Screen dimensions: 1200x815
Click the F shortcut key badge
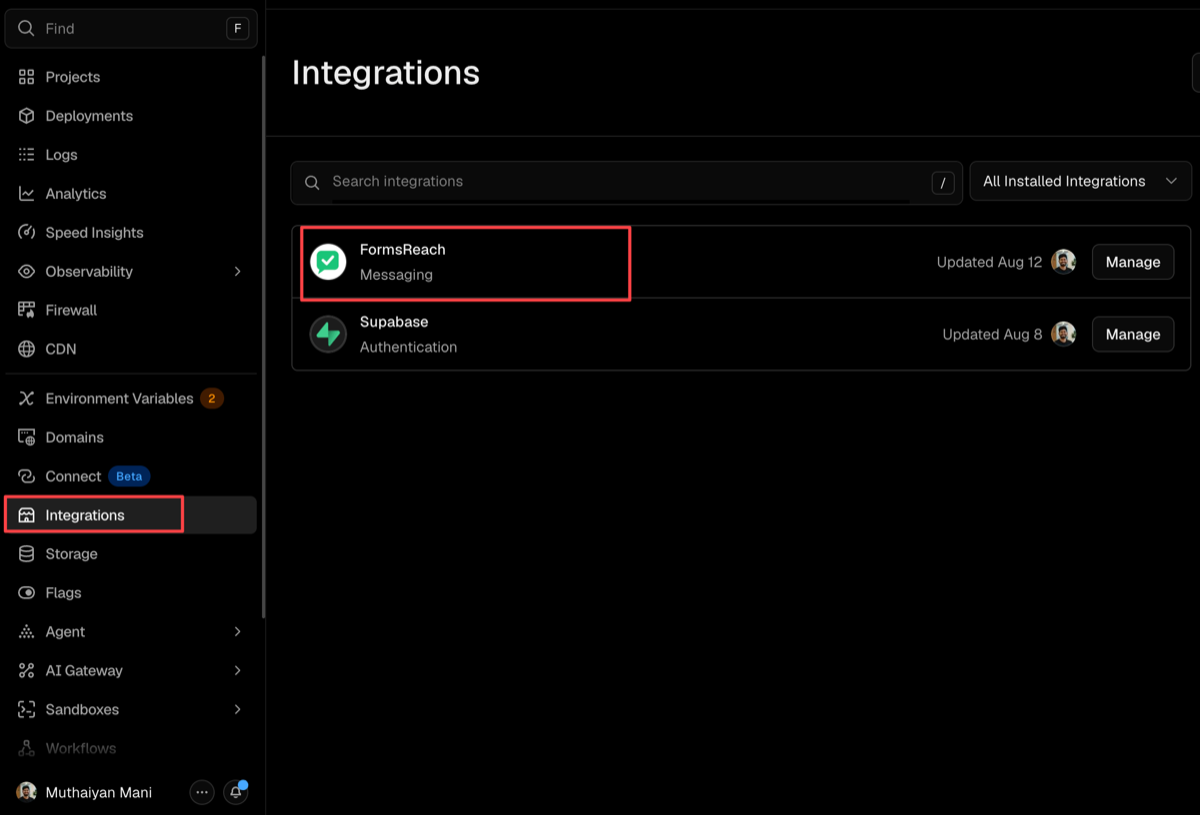pos(237,29)
